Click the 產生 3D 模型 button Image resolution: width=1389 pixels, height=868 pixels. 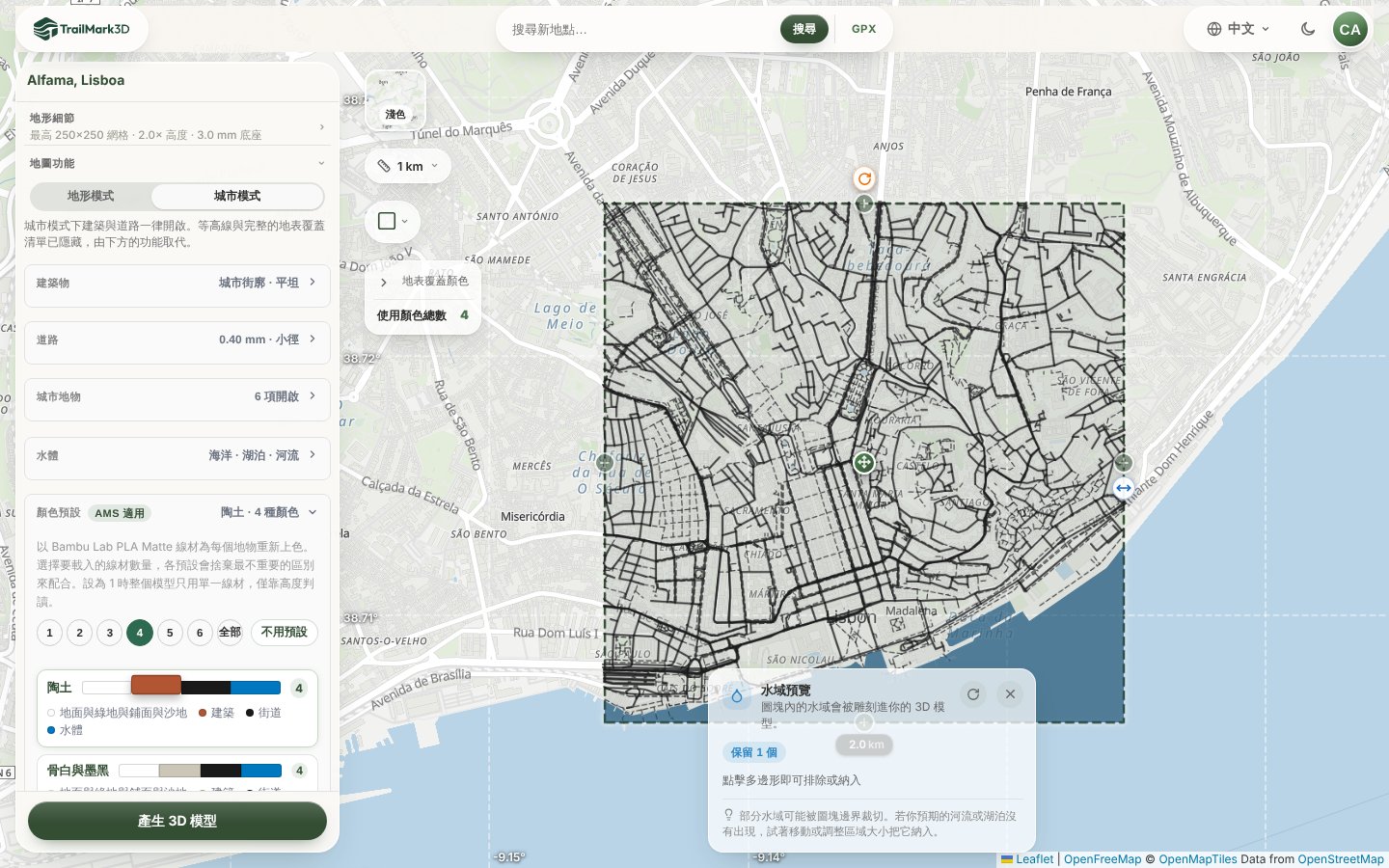tap(177, 821)
